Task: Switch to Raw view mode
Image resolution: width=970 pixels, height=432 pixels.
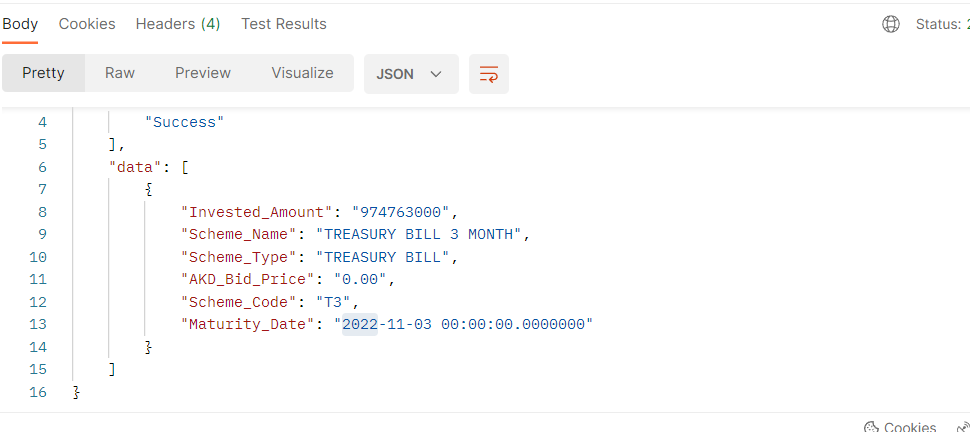Action: [x=120, y=73]
